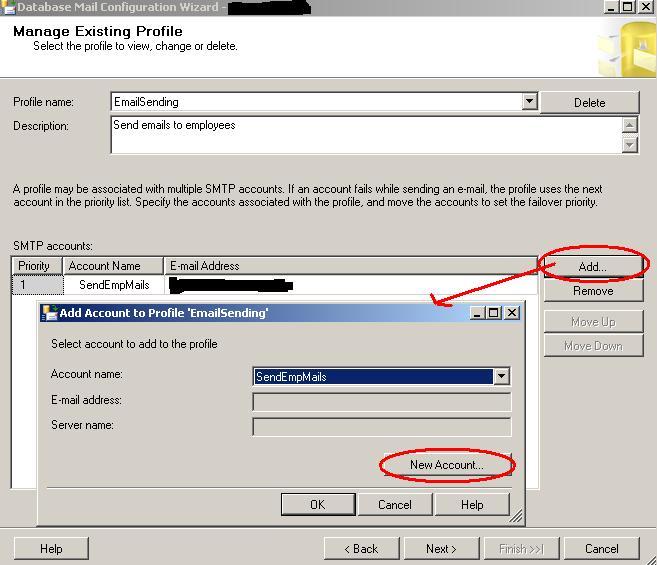Maximize the Add Account dialog
The width and height of the screenshot is (657, 565).
[x=494, y=313]
